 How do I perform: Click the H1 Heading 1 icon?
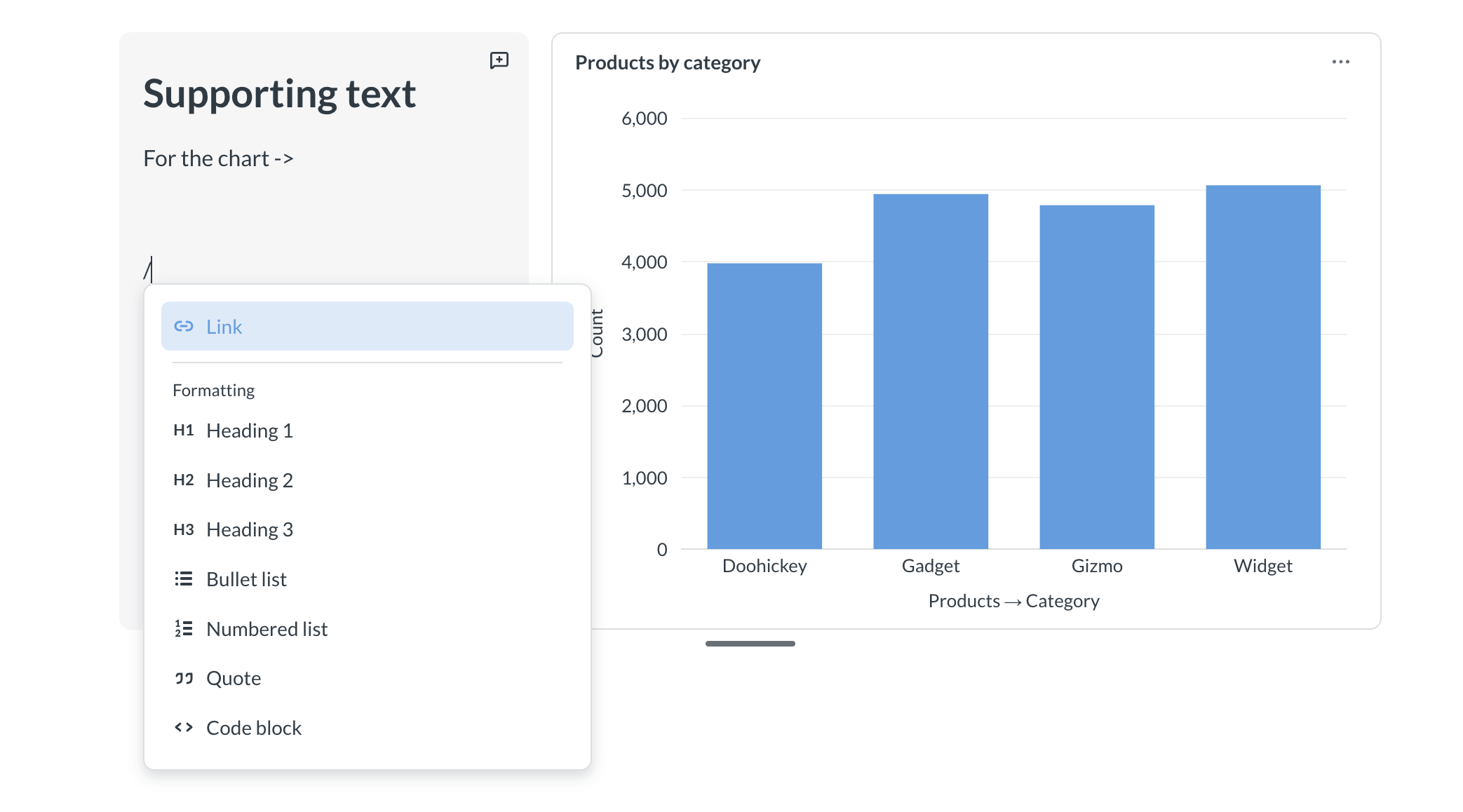coord(184,430)
